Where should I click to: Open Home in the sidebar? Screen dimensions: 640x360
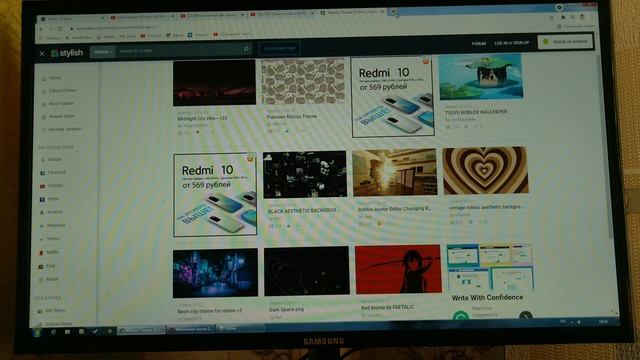[51, 78]
